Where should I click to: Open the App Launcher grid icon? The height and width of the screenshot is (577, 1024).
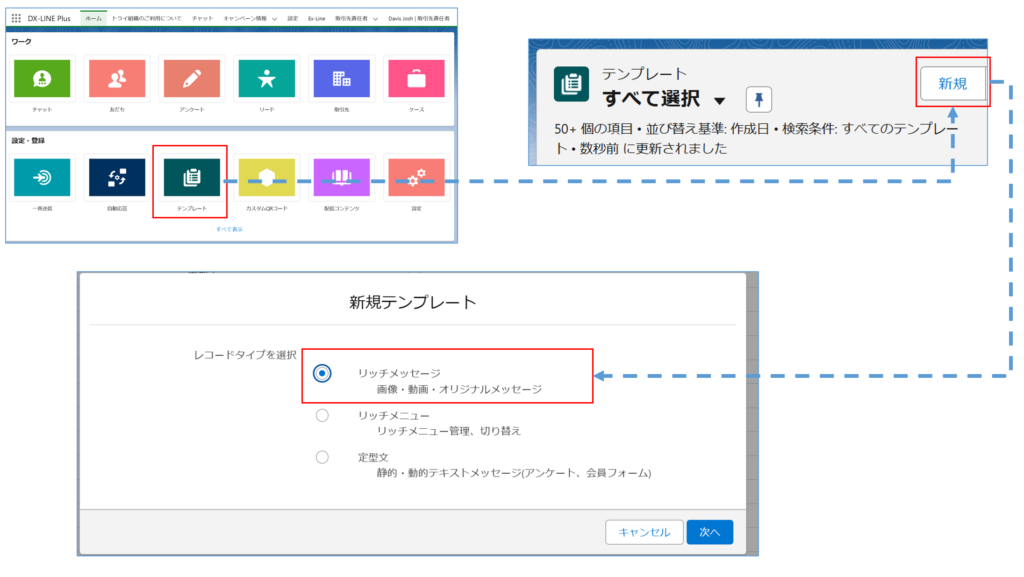click(x=16, y=18)
